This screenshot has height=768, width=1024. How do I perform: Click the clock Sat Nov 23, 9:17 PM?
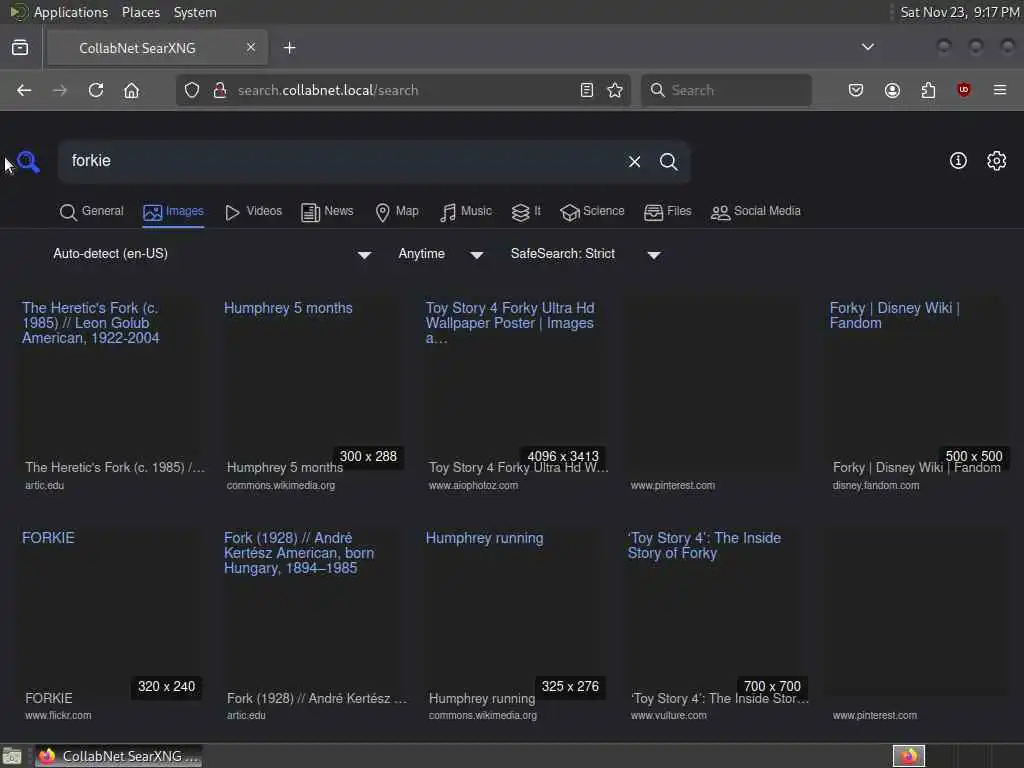959,12
